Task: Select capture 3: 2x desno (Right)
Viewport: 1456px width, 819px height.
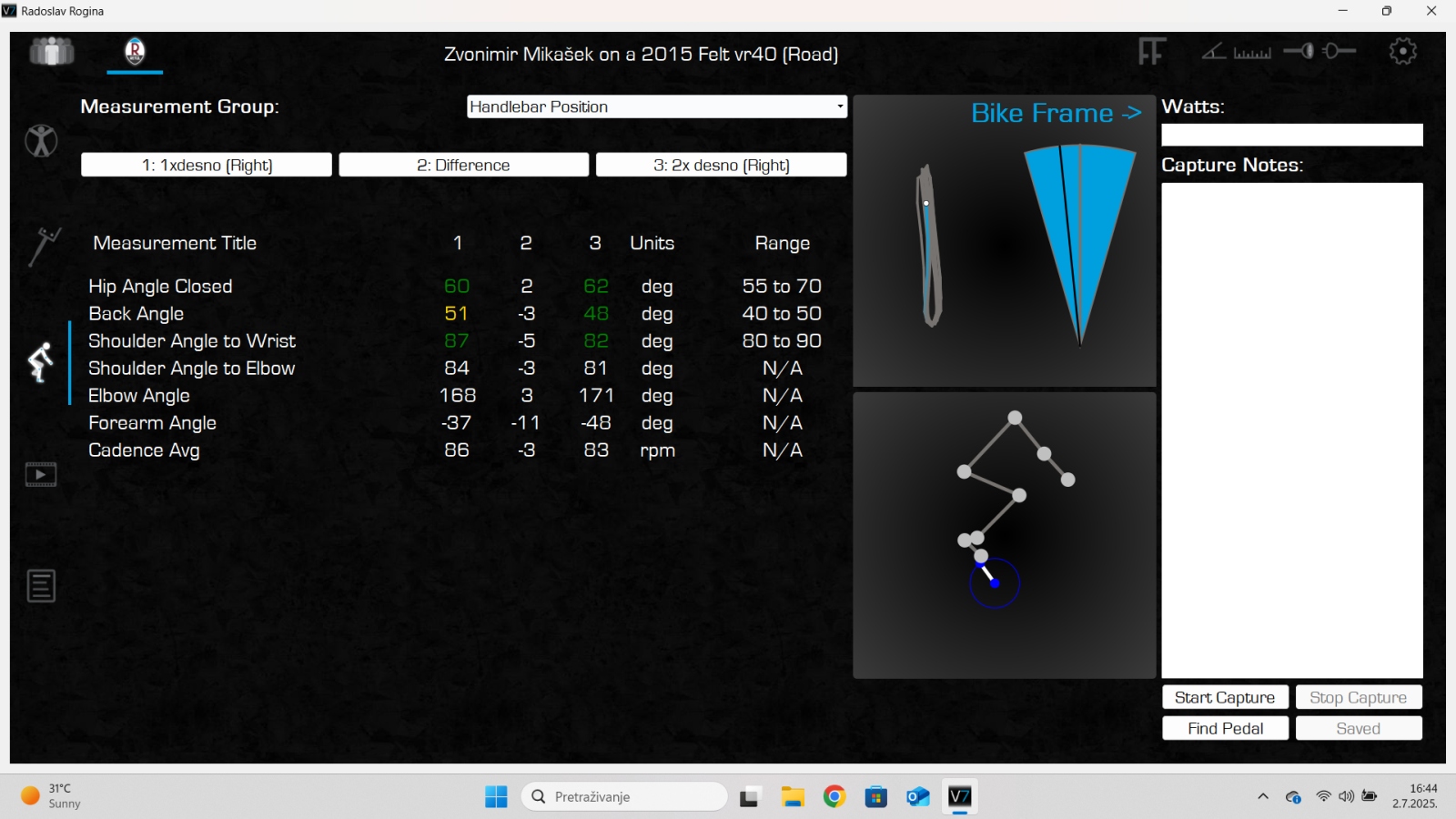Action: click(722, 165)
